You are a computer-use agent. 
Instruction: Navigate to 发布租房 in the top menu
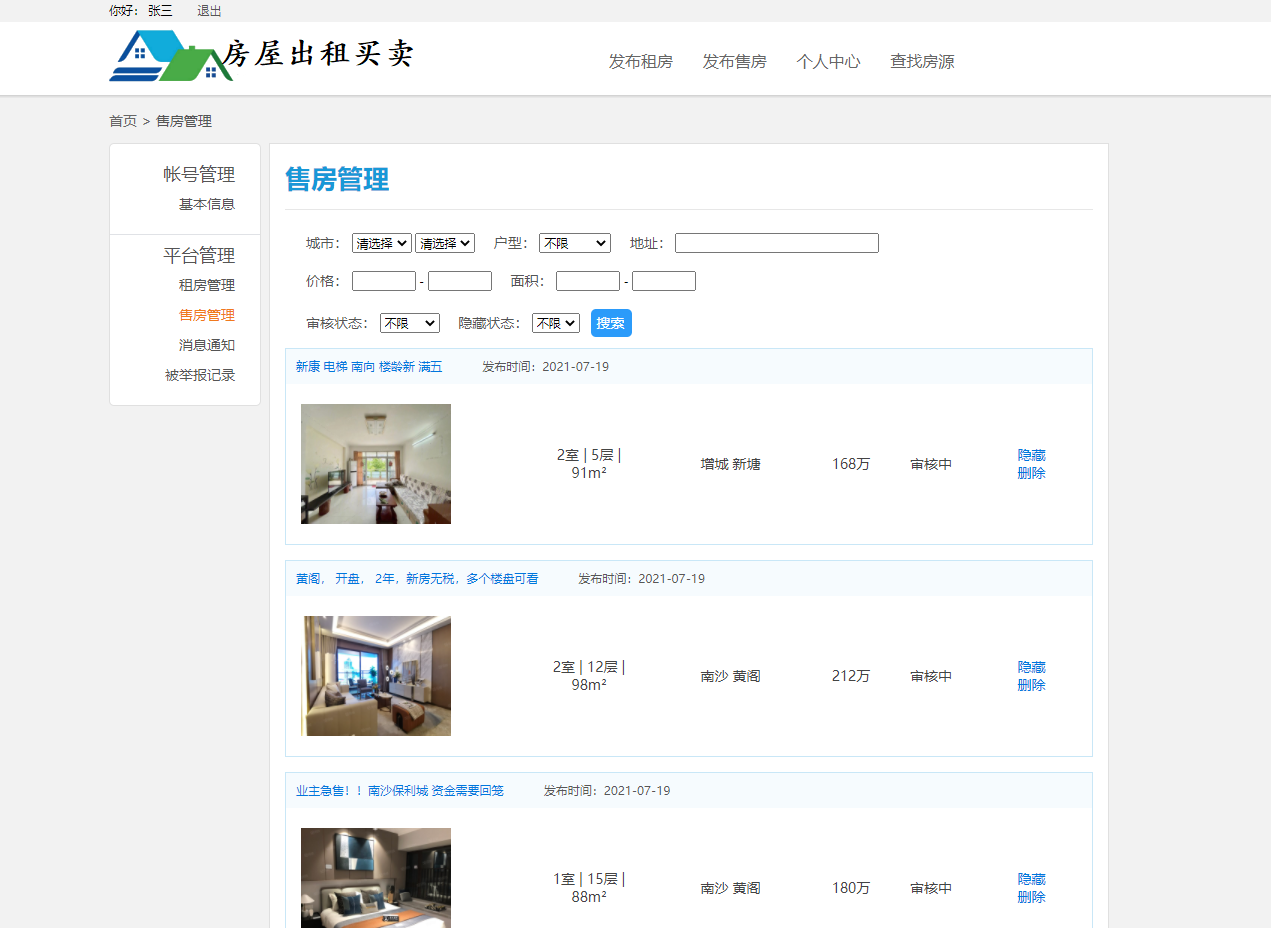pyautogui.click(x=640, y=61)
